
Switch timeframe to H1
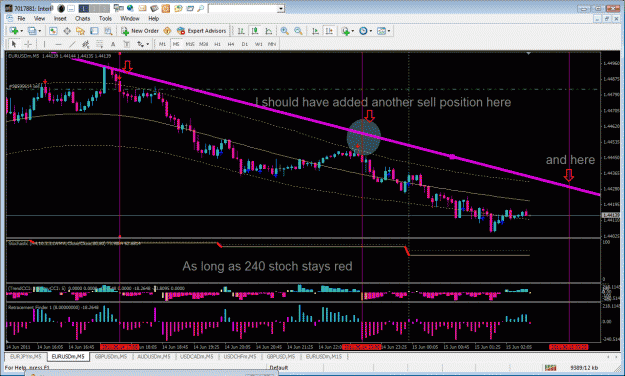(217, 44)
